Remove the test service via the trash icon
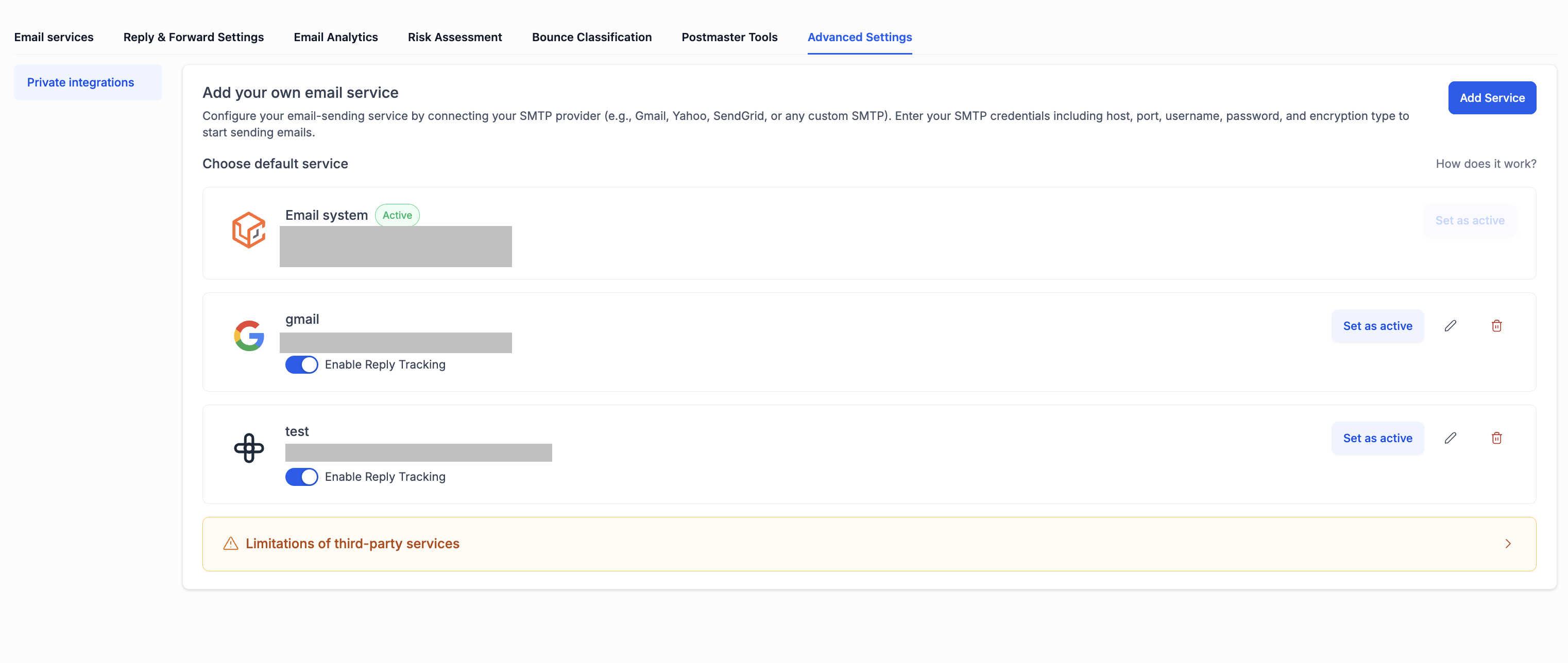The width and height of the screenshot is (1568, 663). [x=1497, y=438]
